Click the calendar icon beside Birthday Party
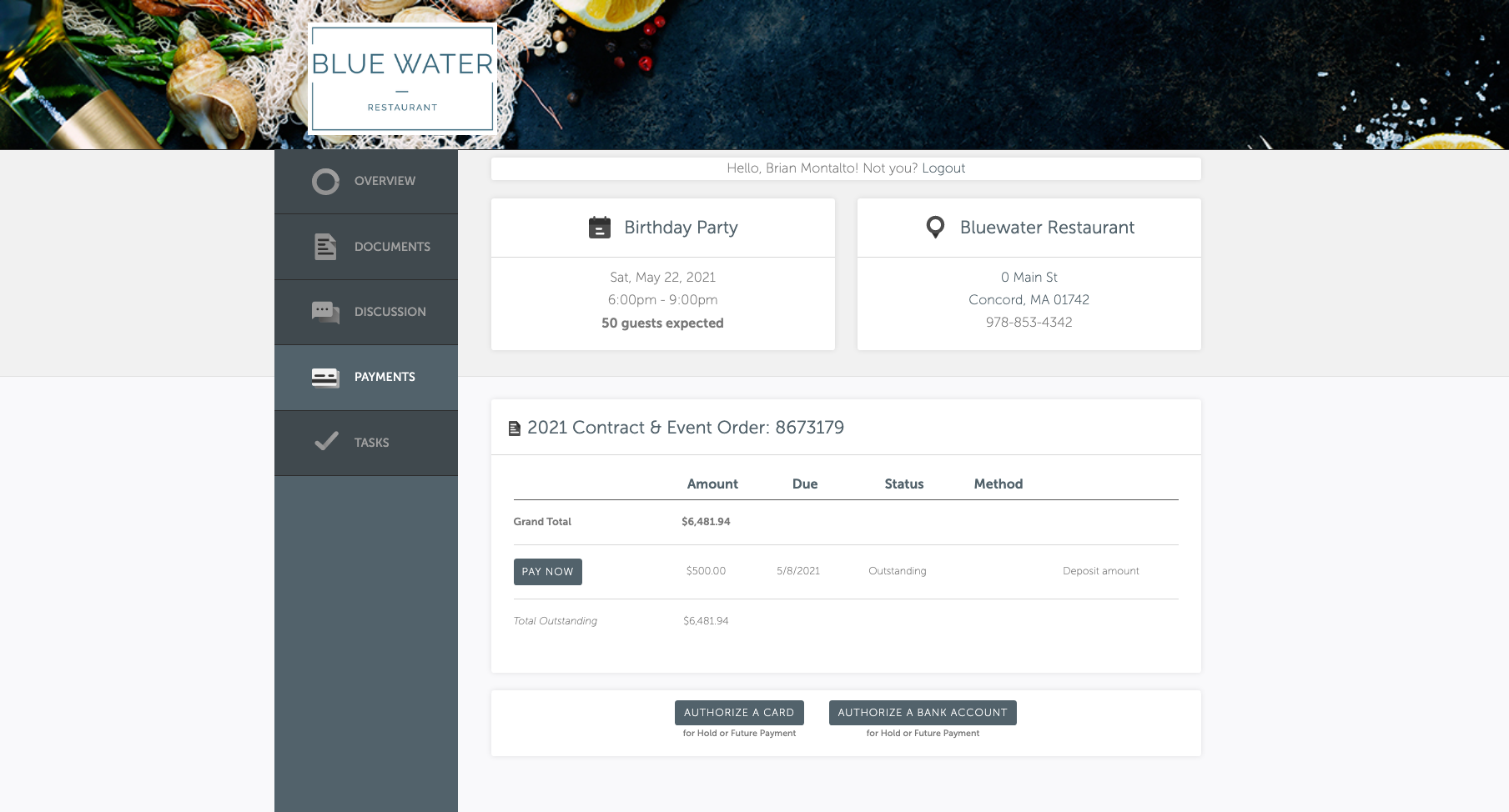 click(x=599, y=228)
